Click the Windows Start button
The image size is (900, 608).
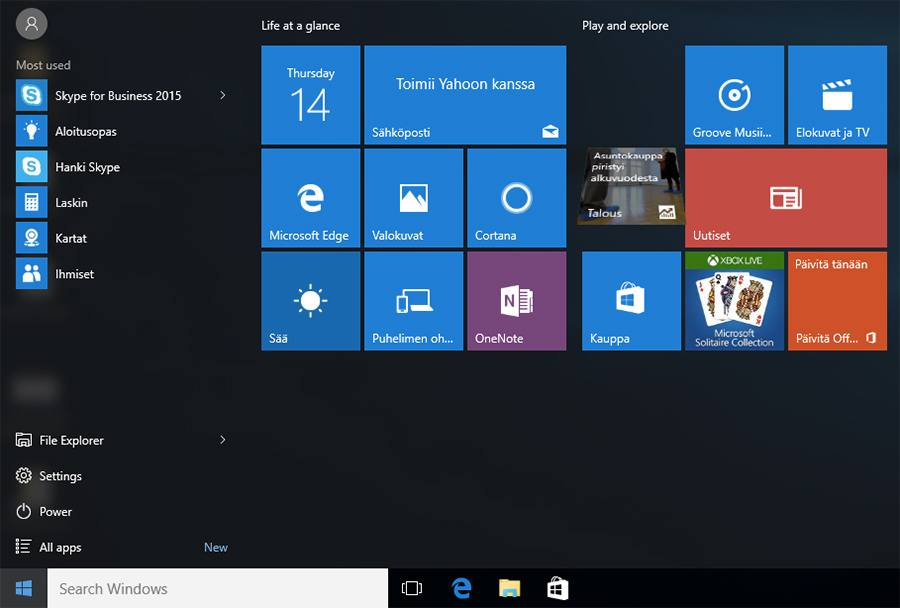23,589
